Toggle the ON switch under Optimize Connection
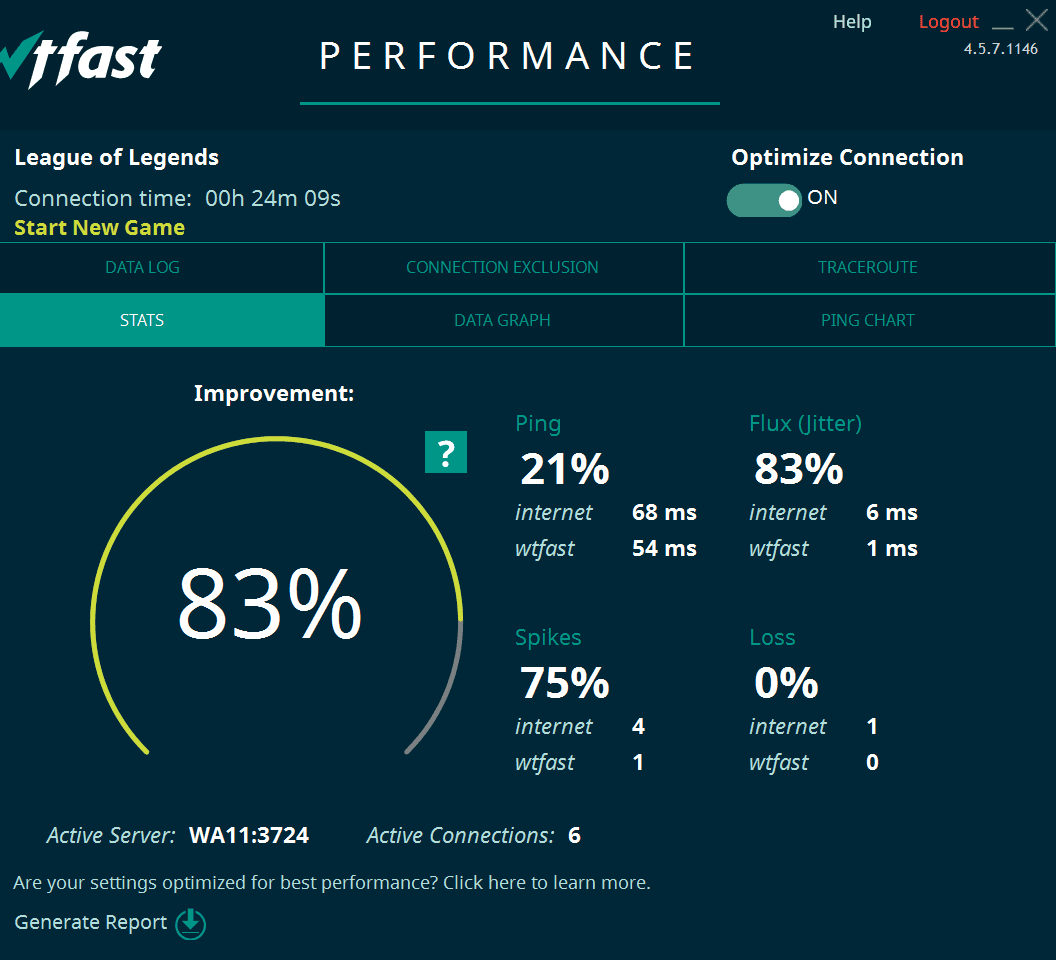The image size is (1056, 960). point(764,200)
